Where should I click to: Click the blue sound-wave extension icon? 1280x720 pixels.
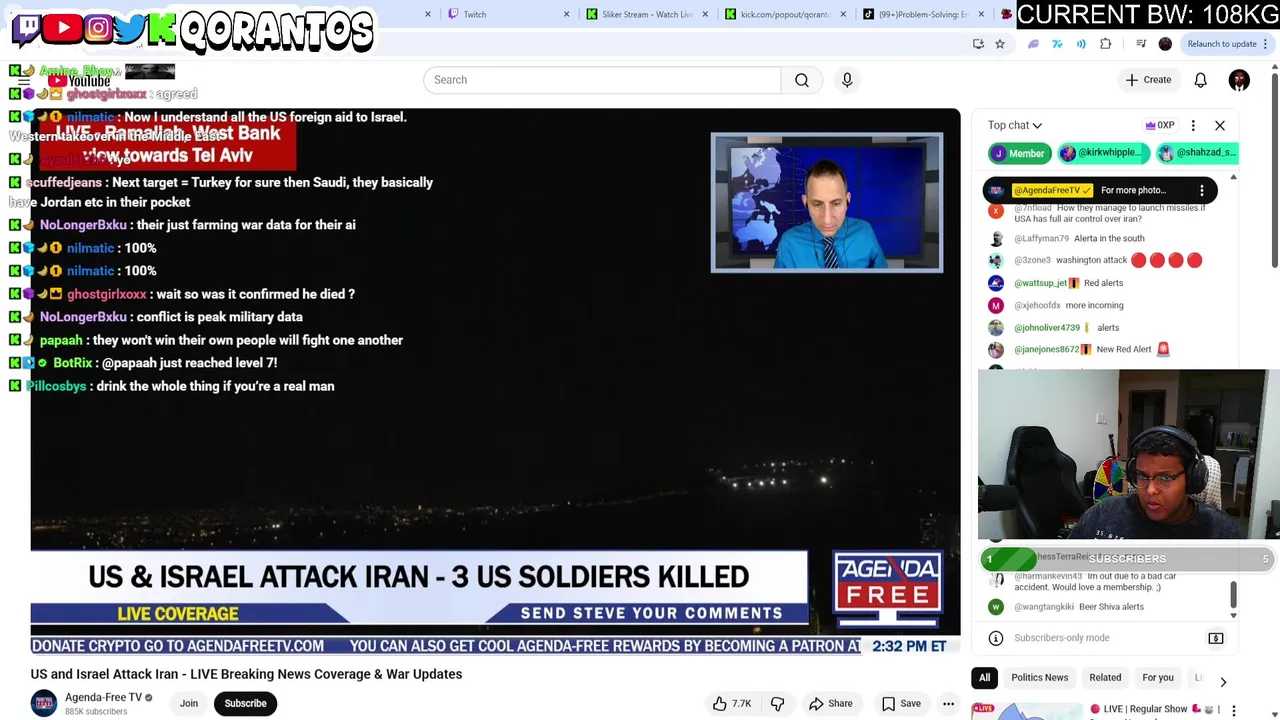point(1081,44)
